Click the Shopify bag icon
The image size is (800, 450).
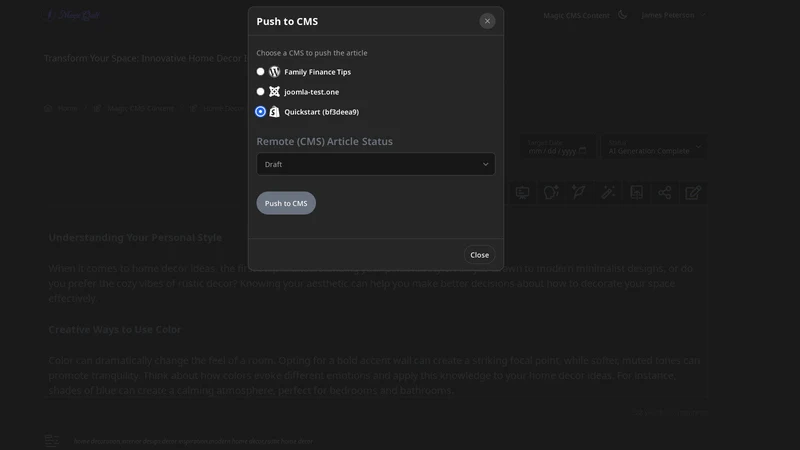point(274,111)
